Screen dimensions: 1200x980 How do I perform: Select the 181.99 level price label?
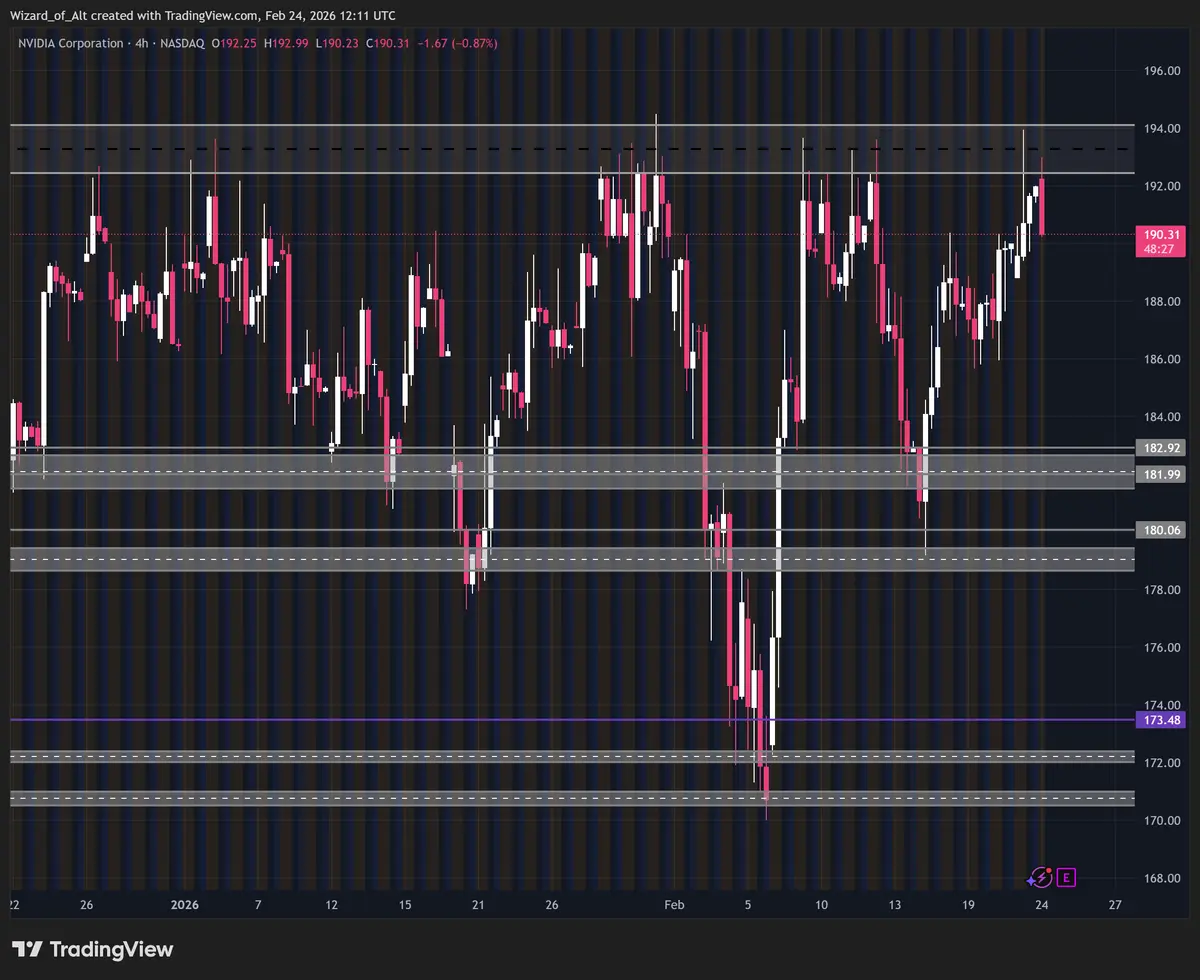pos(1159,474)
